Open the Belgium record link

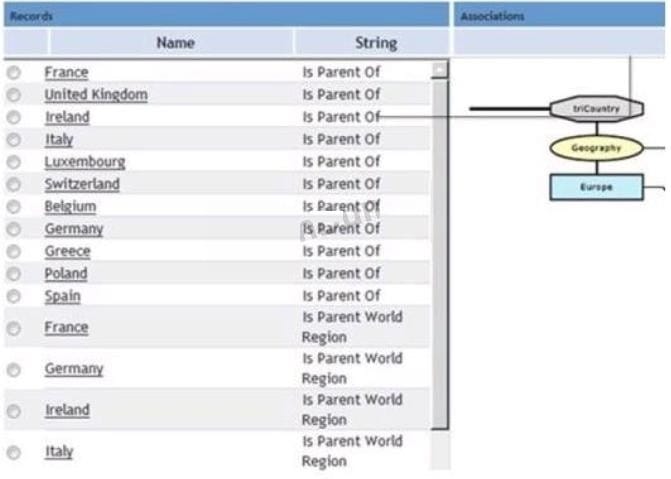pos(70,207)
